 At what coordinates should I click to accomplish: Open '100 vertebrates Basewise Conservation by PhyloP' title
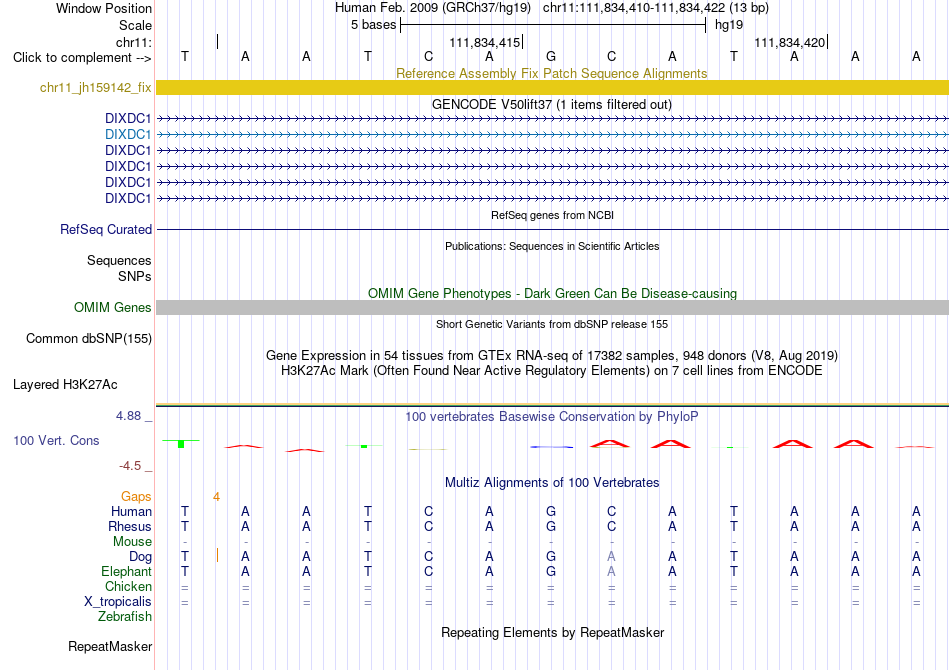pos(552,417)
